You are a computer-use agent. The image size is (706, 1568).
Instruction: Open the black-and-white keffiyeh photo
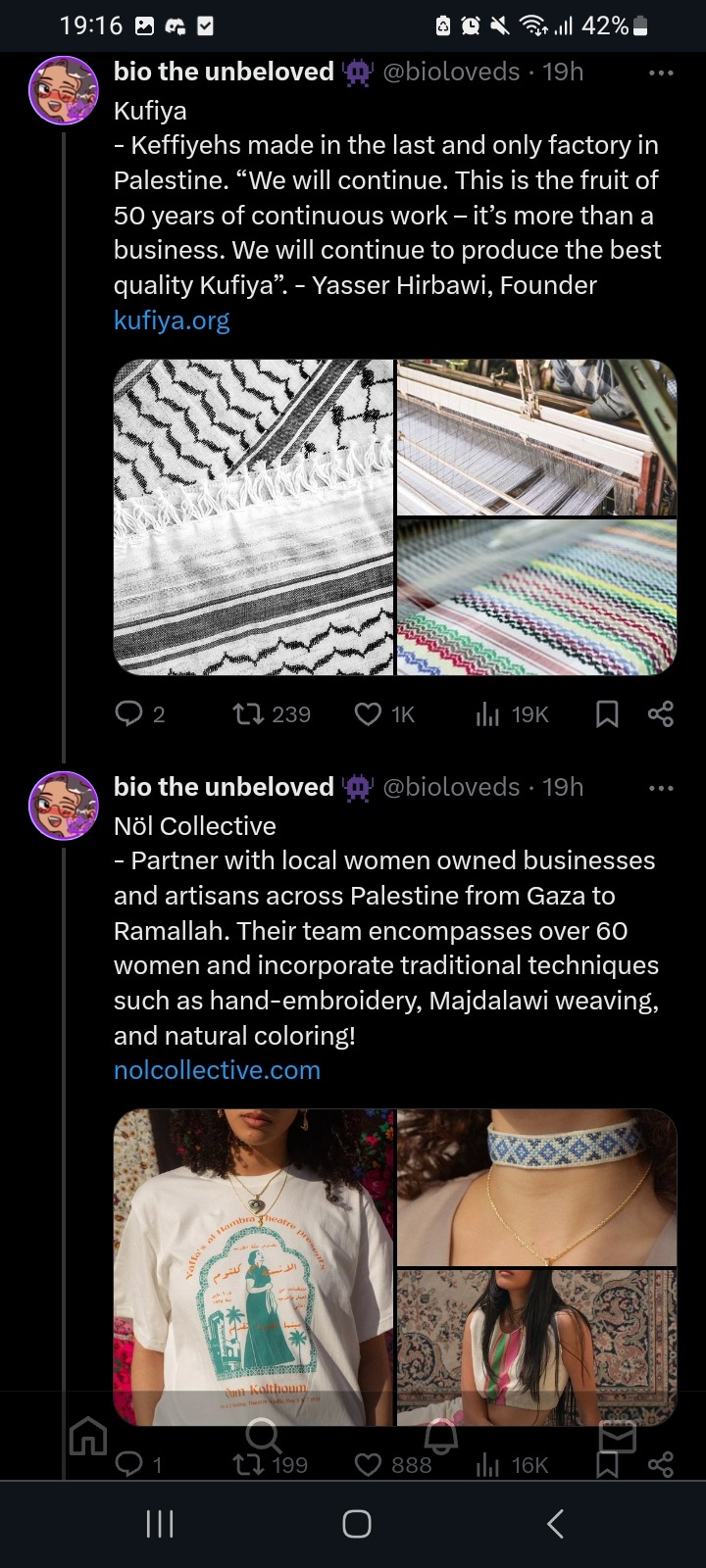coord(253,517)
